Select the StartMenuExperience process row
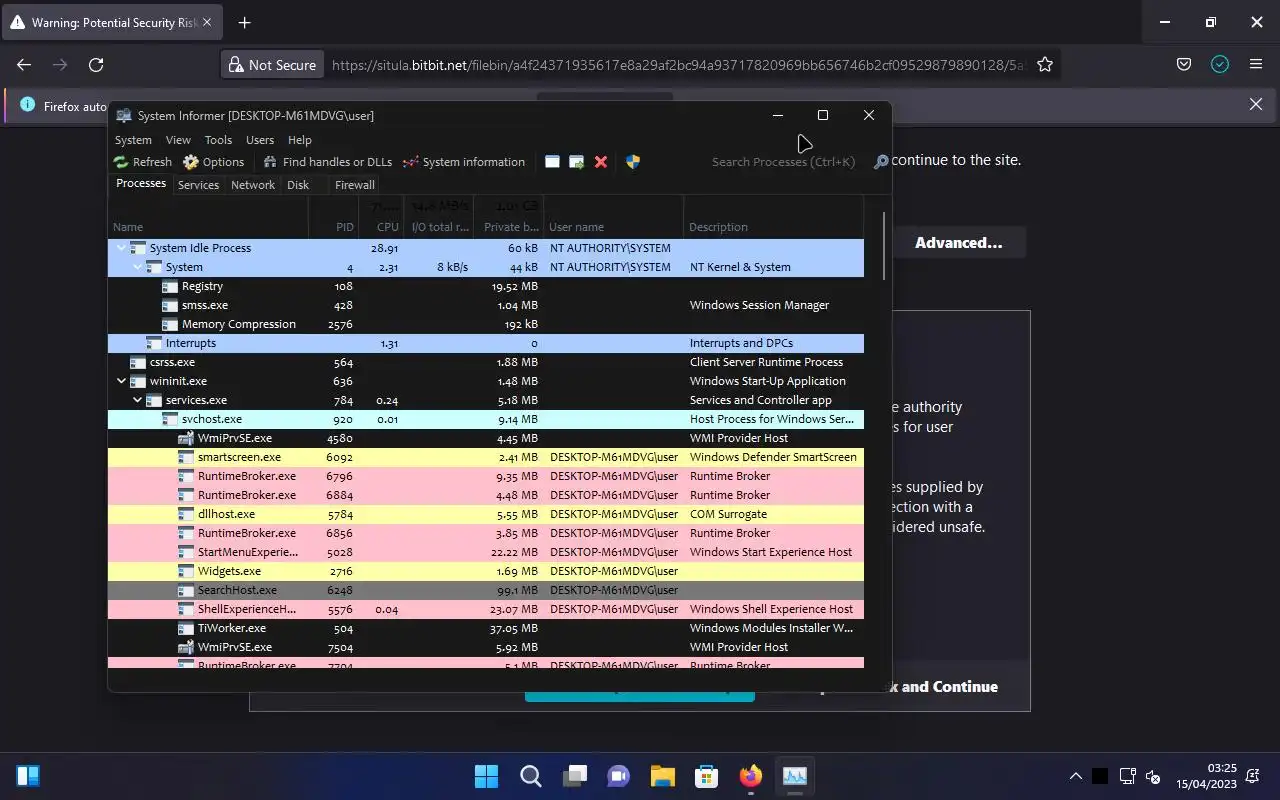1280x800 pixels. tap(486, 552)
